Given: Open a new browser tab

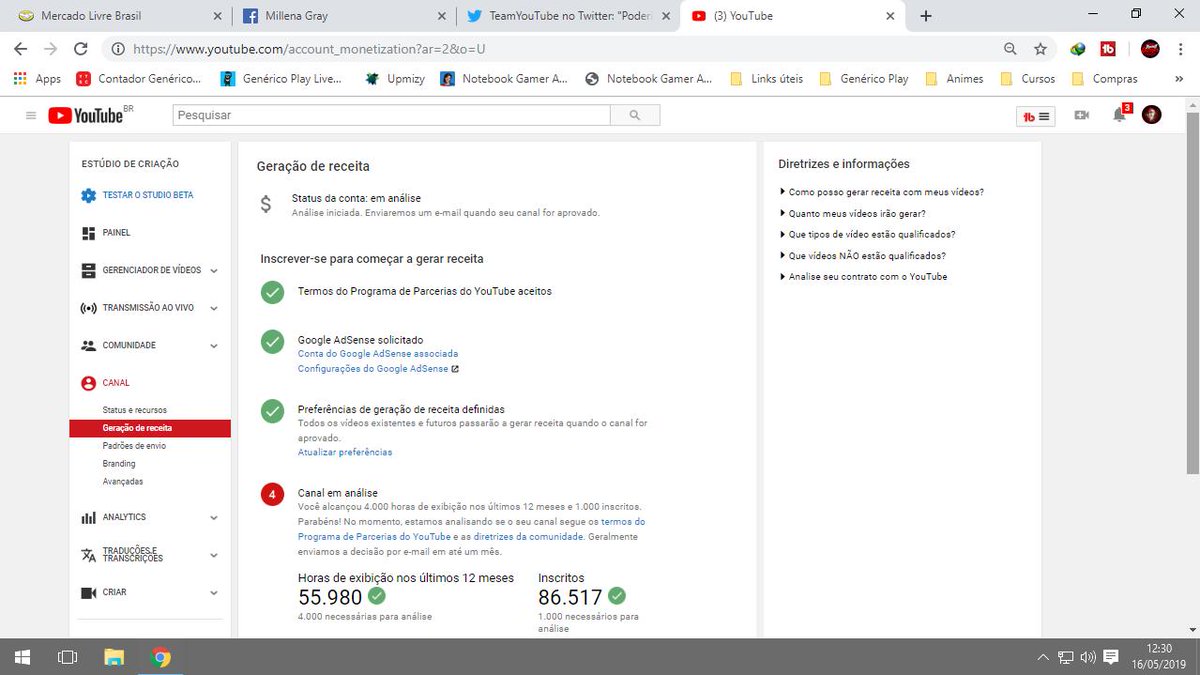Looking at the screenshot, I should (926, 15).
